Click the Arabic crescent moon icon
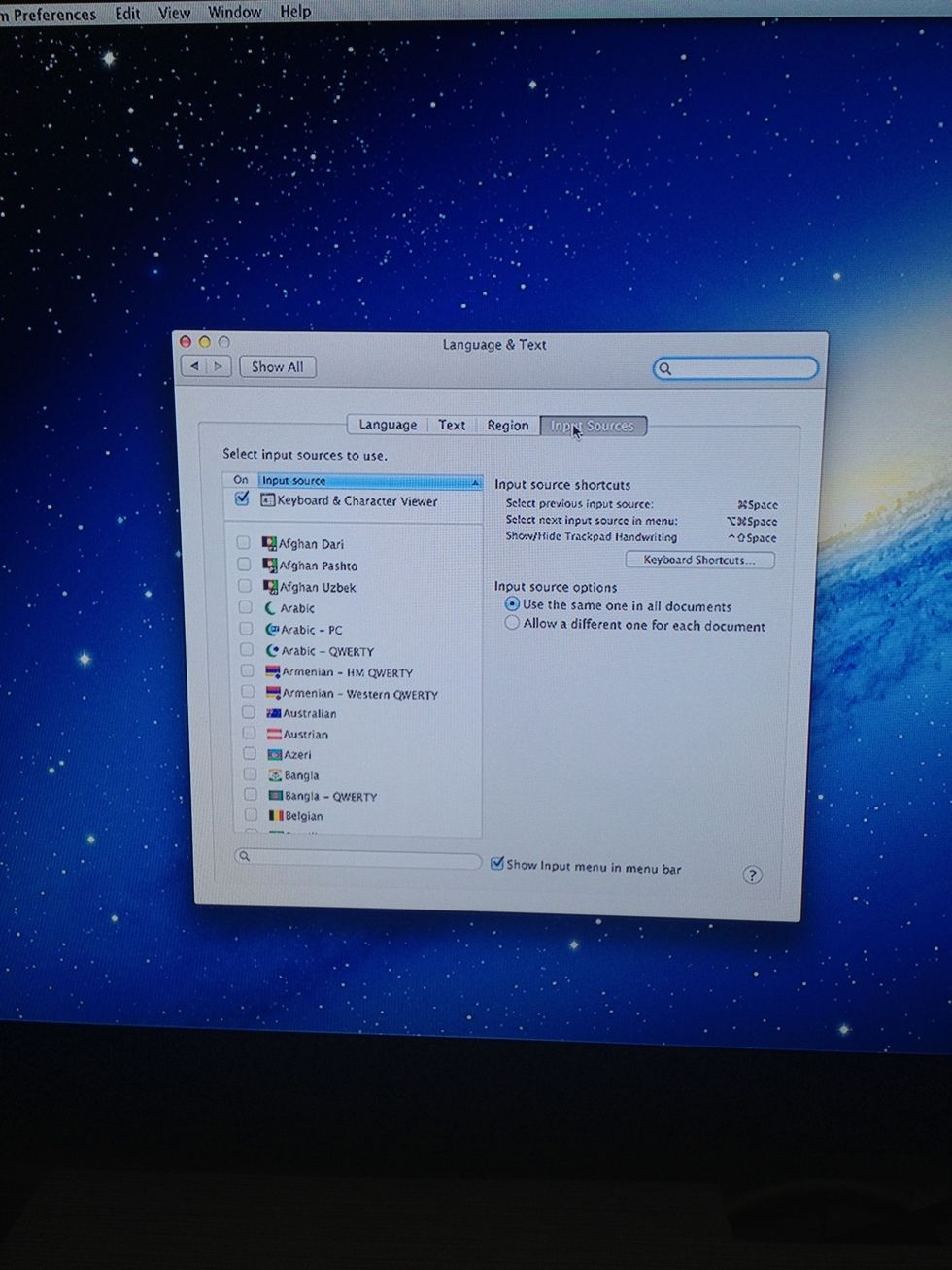952x1270 pixels. tap(269, 606)
